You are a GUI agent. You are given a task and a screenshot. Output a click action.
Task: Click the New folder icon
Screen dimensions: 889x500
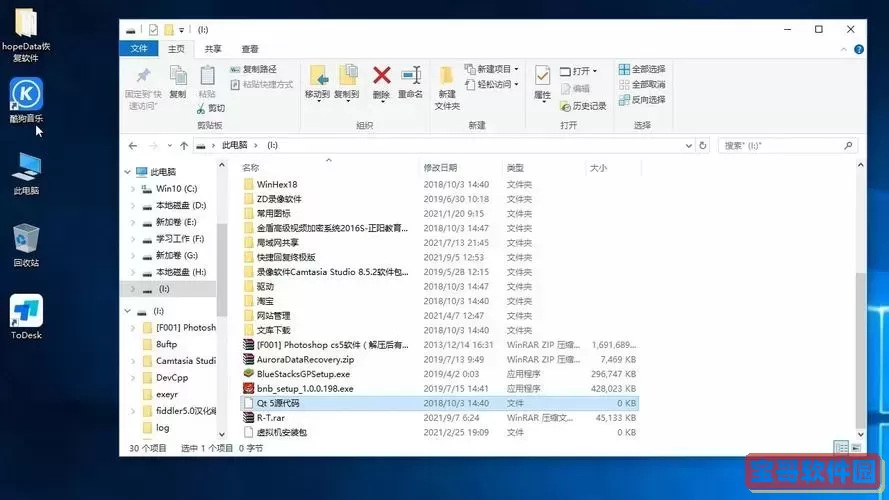pyautogui.click(x=447, y=76)
